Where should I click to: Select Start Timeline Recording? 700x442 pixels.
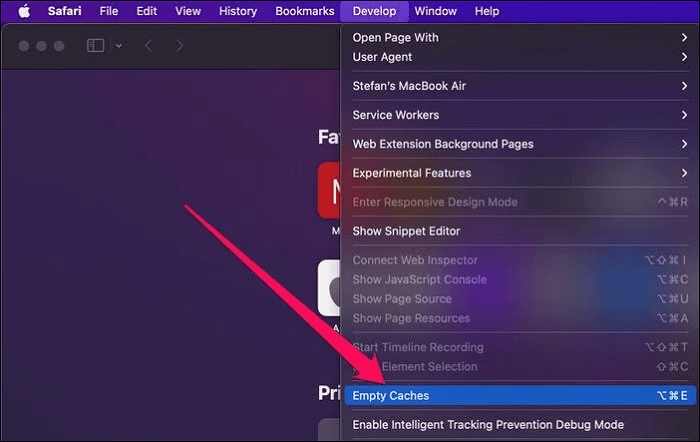[520, 347]
